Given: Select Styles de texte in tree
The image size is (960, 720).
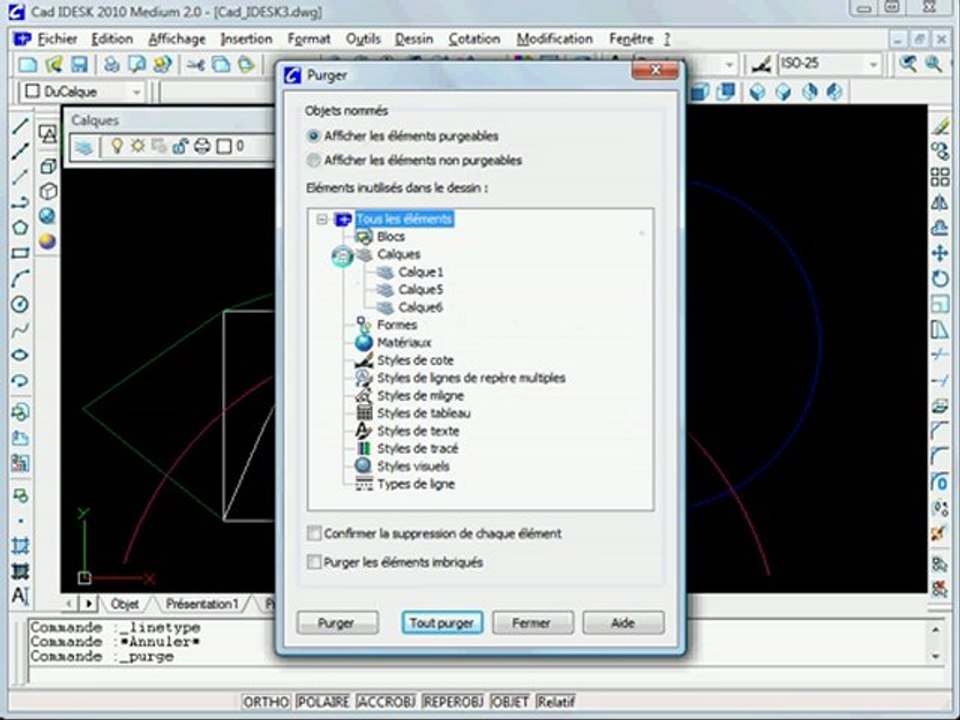Looking at the screenshot, I should pyautogui.click(x=418, y=431).
